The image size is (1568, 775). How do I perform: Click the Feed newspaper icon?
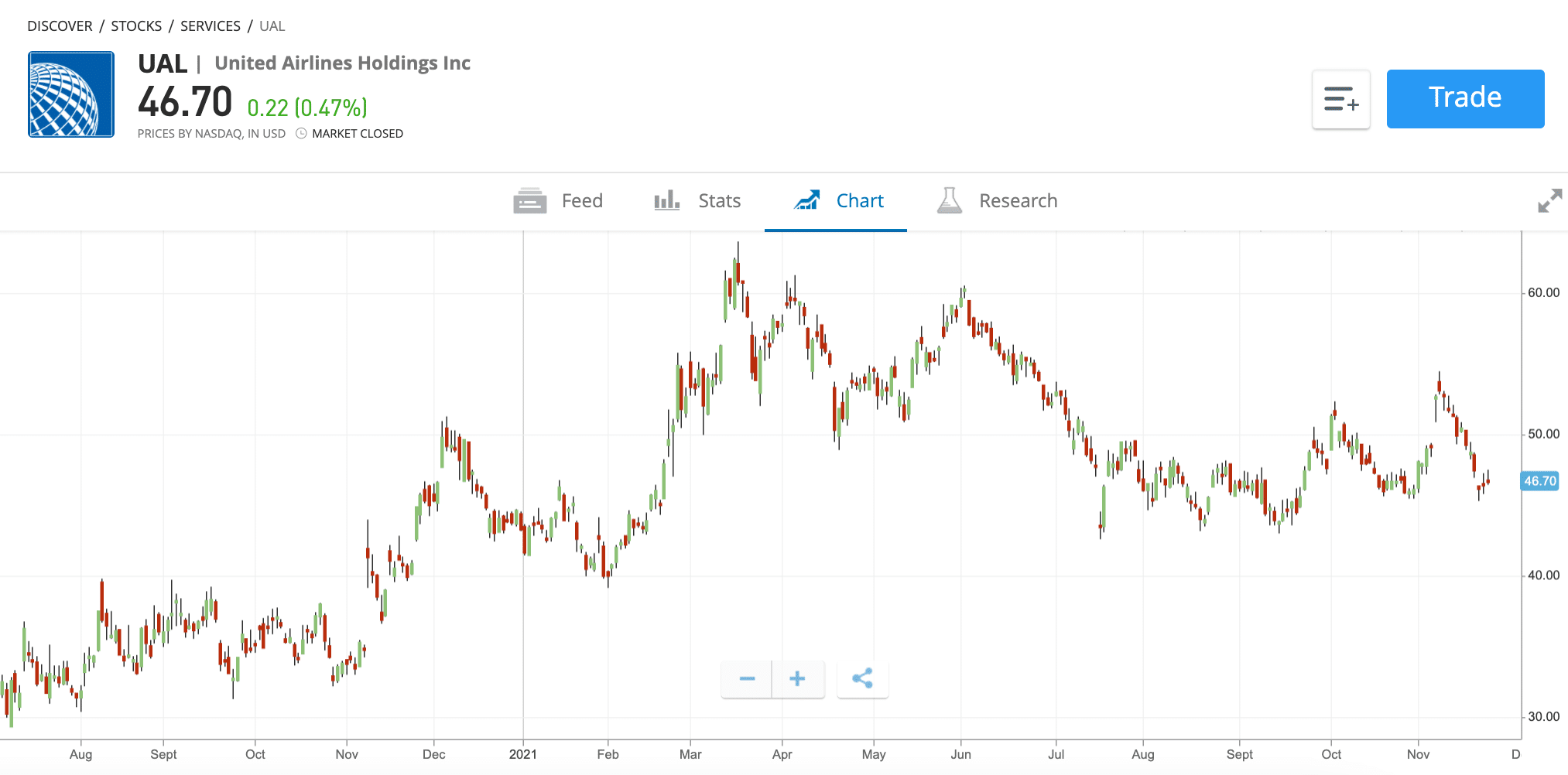coord(529,201)
